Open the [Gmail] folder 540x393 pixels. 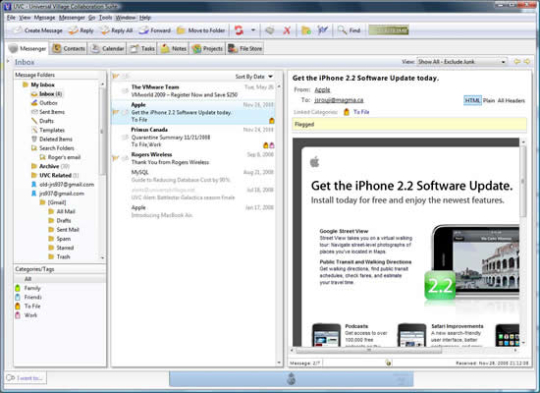tap(53, 203)
